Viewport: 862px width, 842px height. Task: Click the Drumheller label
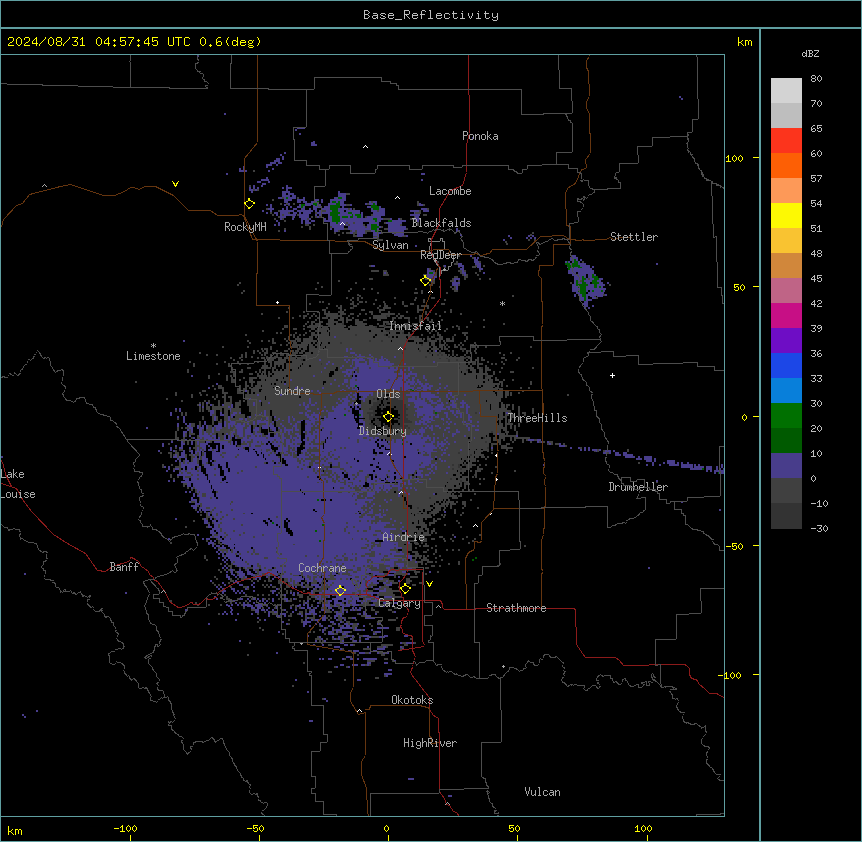(638, 487)
